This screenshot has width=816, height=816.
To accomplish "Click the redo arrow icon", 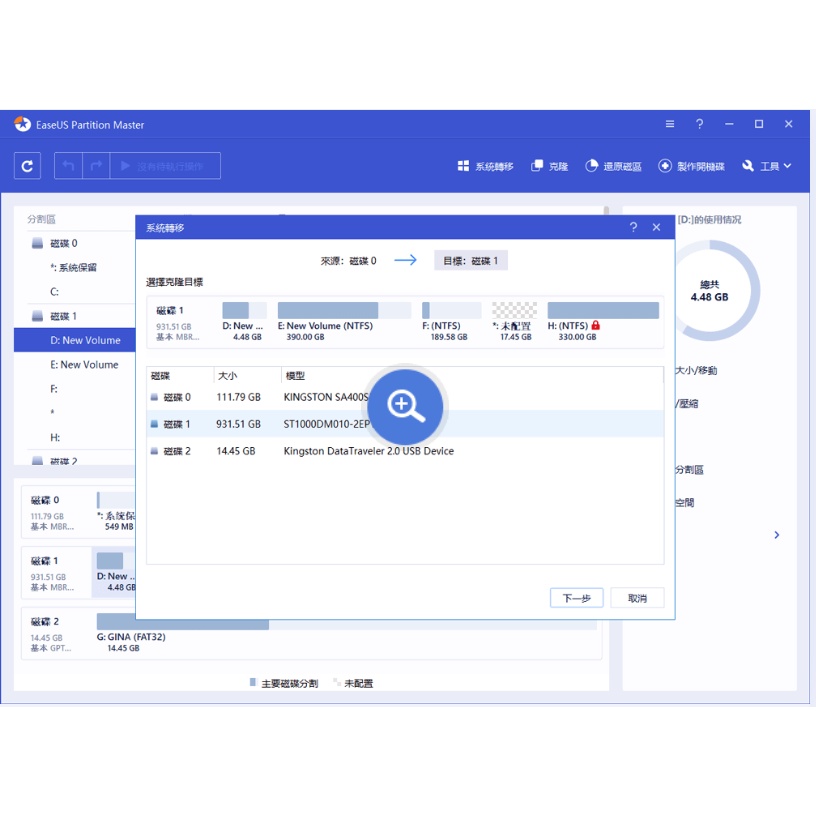I will coord(97,166).
